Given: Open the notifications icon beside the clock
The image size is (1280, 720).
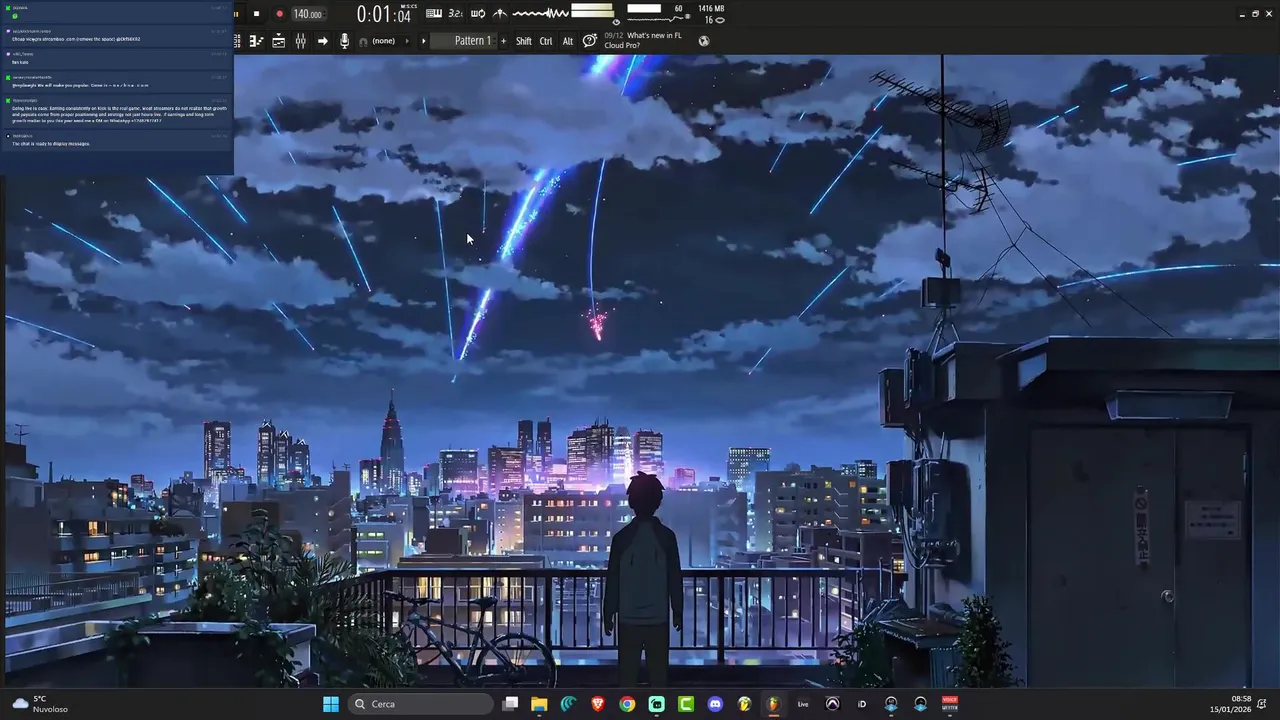Looking at the screenshot, I should point(1263,704).
